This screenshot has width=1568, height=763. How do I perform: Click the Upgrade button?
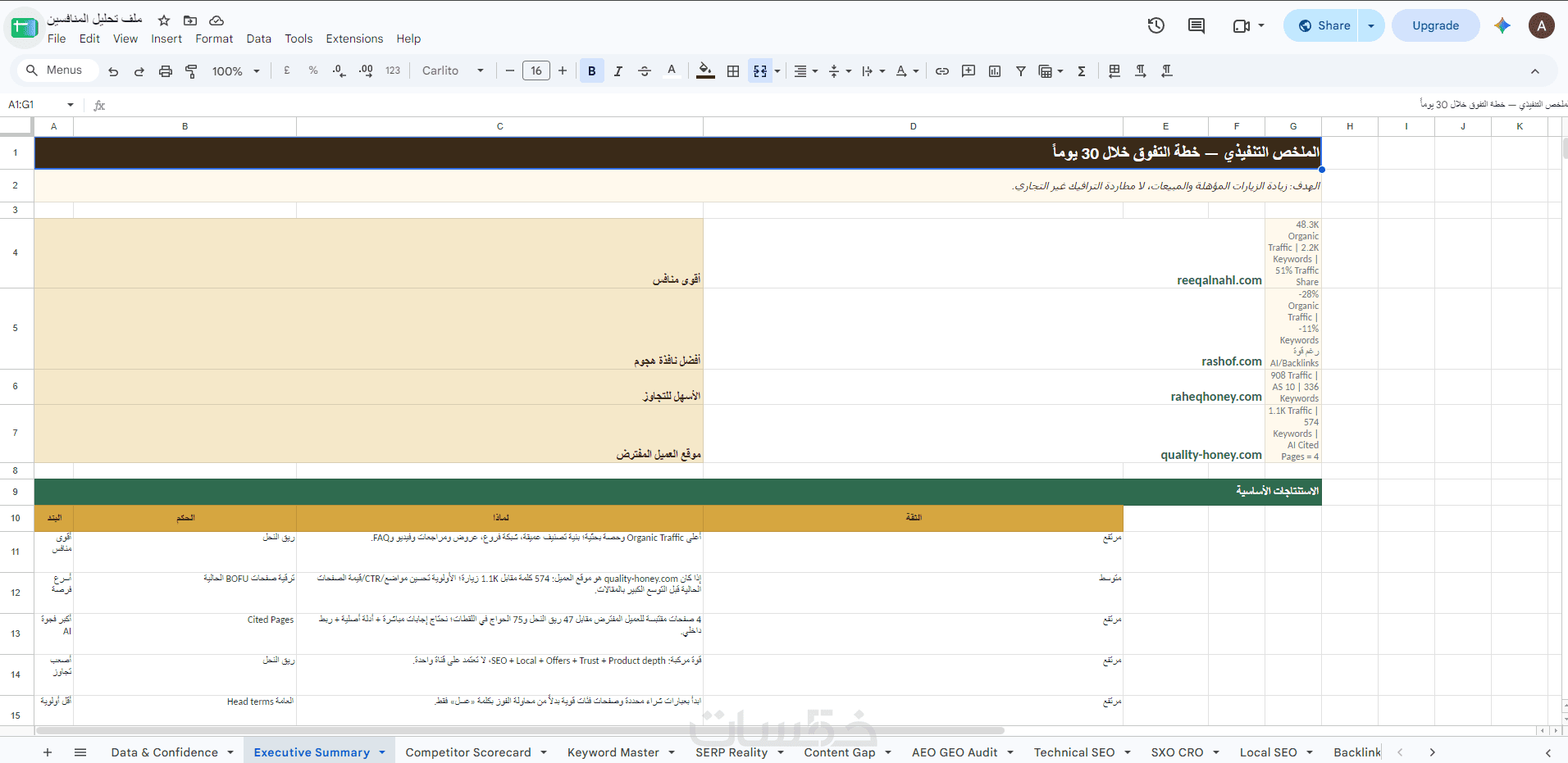click(x=1435, y=25)
